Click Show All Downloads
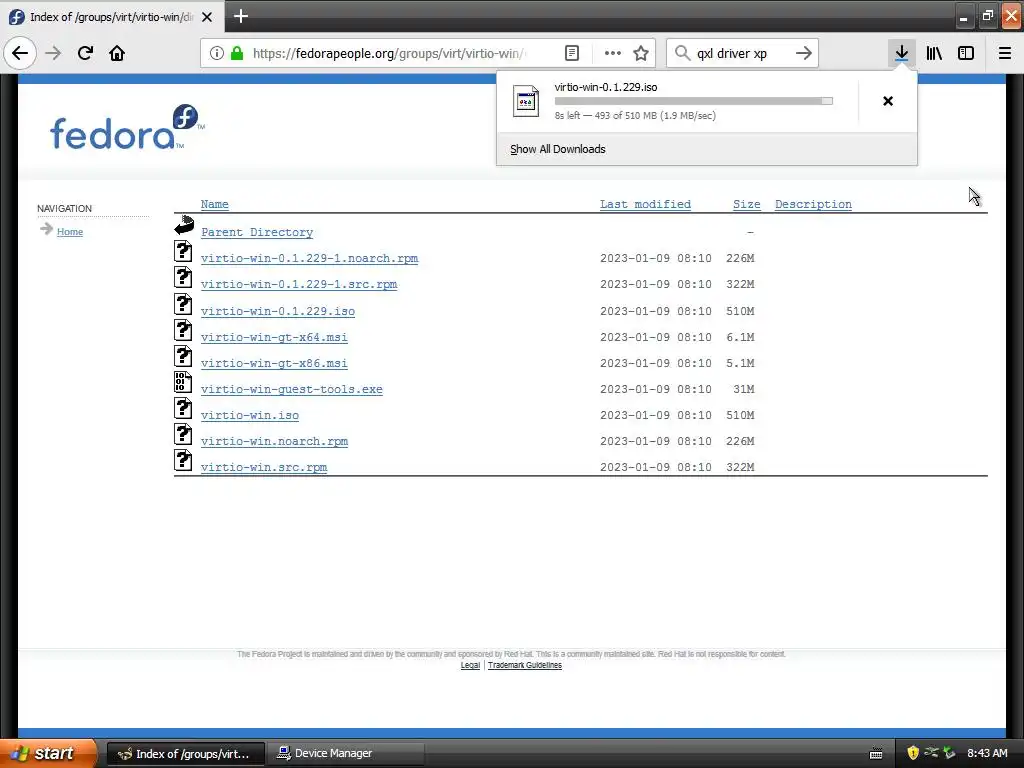This screenshot has width=1024, height=768. coord(558,149)
